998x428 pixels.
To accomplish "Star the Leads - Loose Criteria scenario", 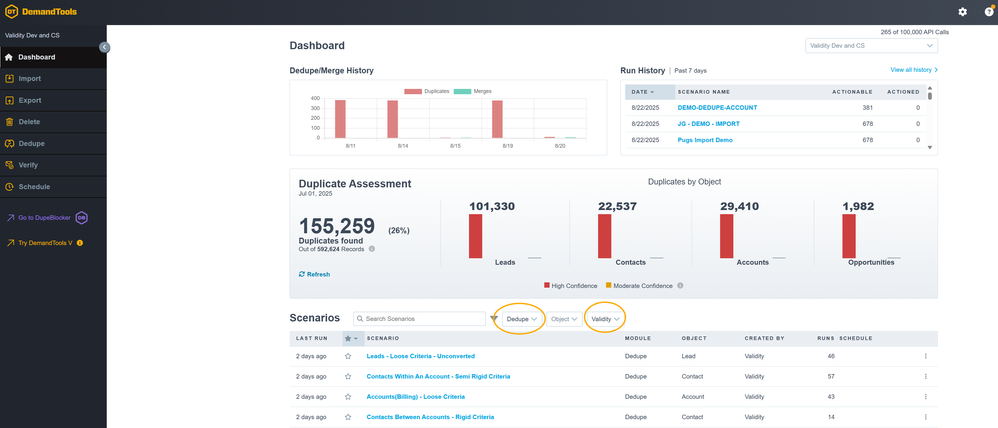I will pyautogui.click(x=348, y=357).
